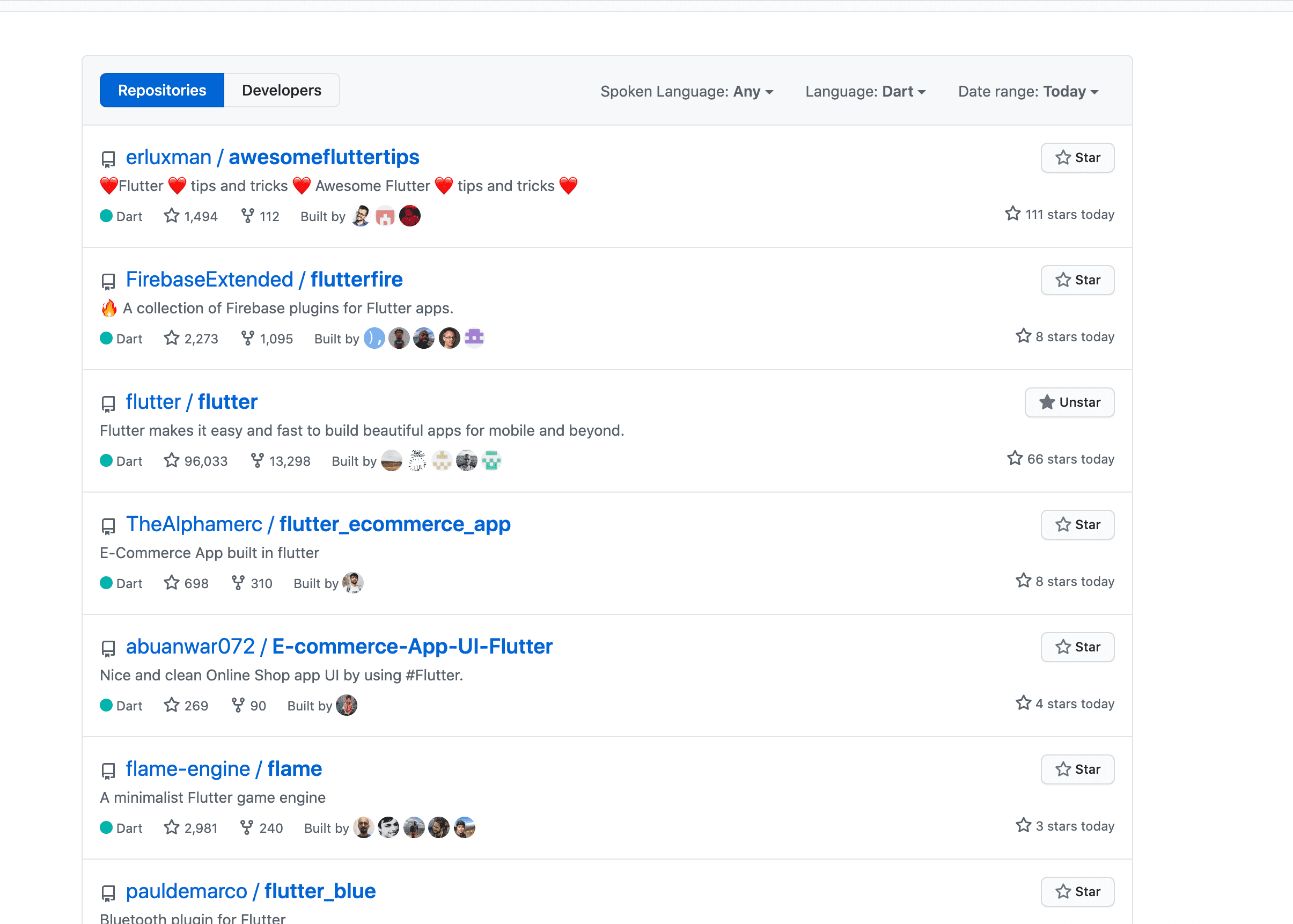This screenshot has width=1293, height=924.
Task: Click repo icon beside pauldemarco / flutter_blue
Action: (108, 893)
